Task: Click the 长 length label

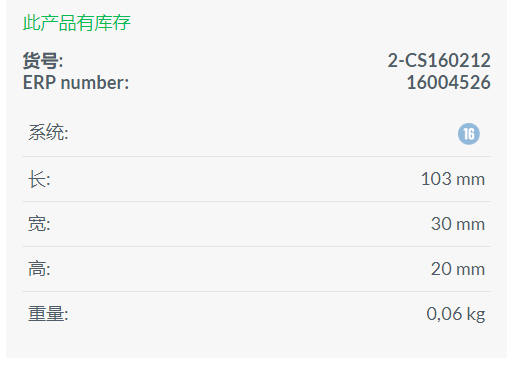Action: (x=39, y=179)
